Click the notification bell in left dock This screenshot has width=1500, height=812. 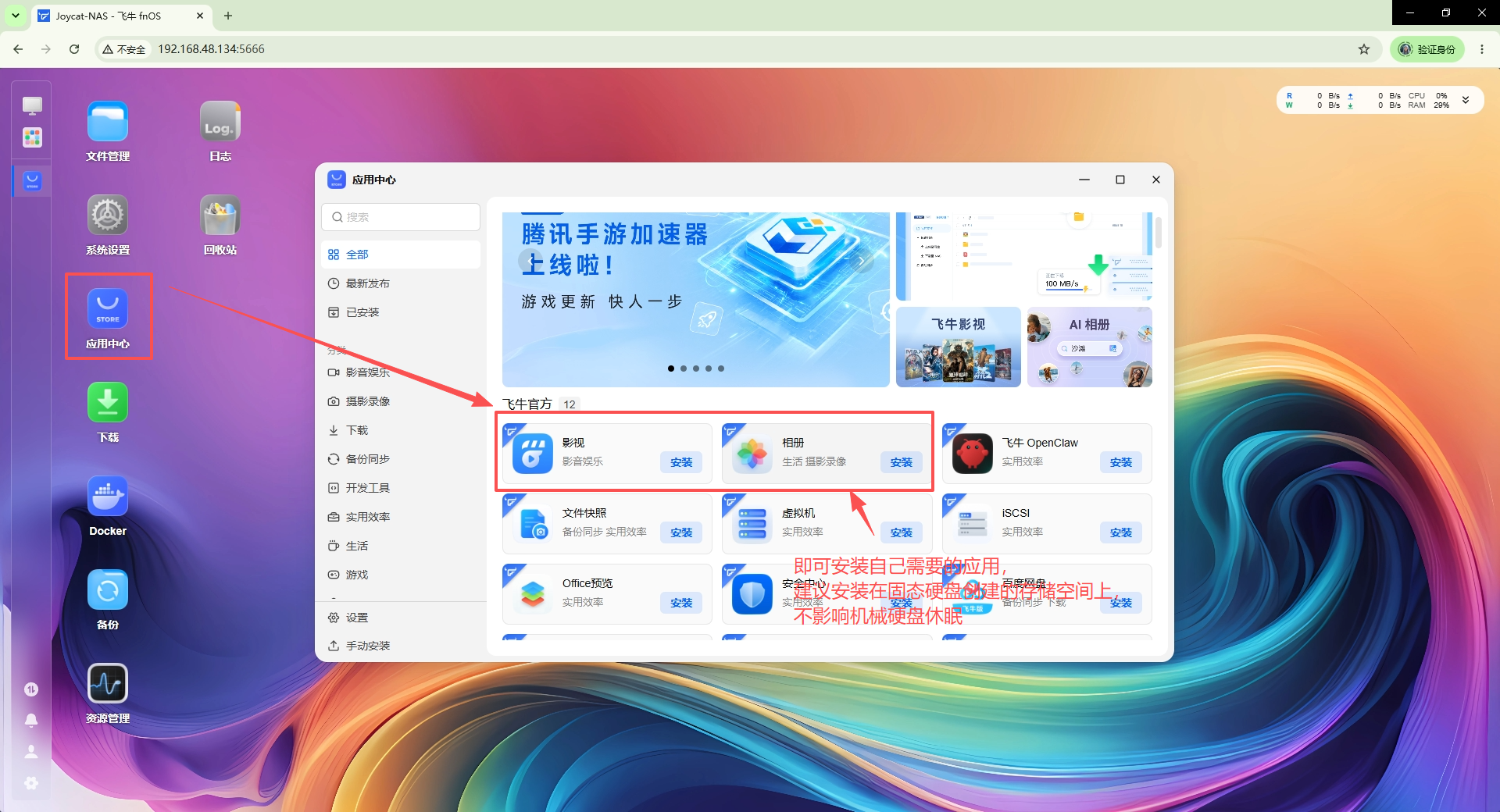pyautogui.click(x=31, y=720)
